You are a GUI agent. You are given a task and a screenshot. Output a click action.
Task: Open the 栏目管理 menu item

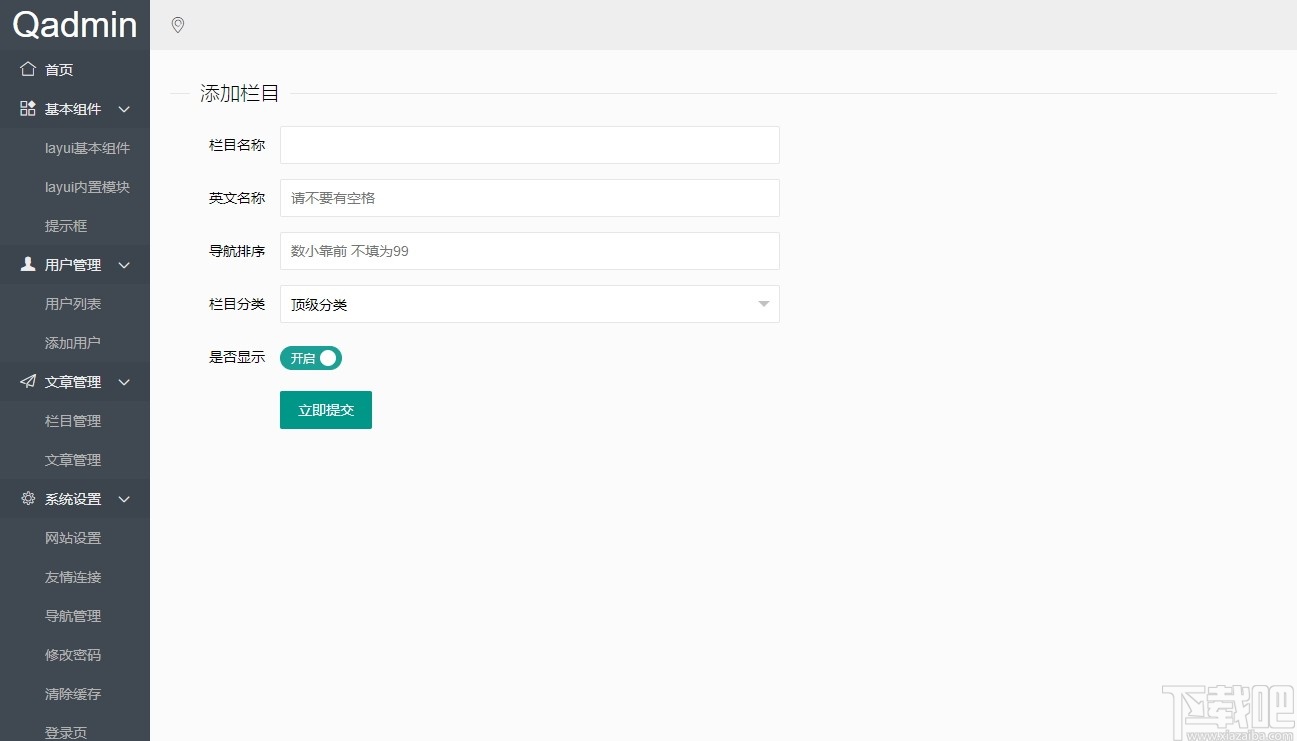72,420
